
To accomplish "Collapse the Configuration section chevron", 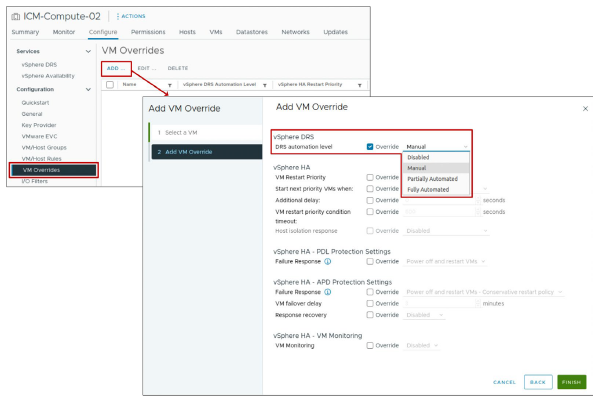I will (88, 90).
